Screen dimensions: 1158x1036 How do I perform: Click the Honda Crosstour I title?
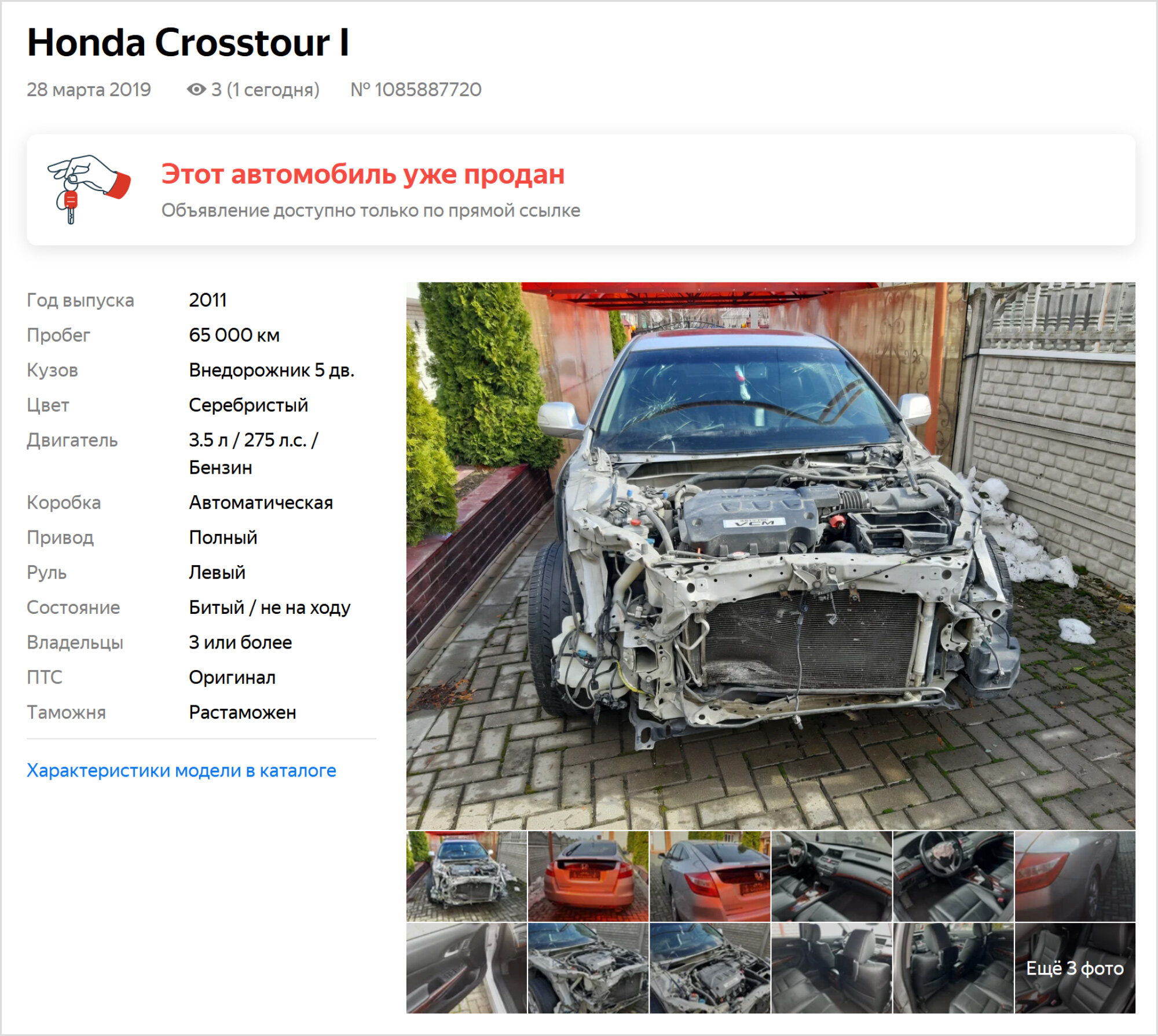(188, 42)
